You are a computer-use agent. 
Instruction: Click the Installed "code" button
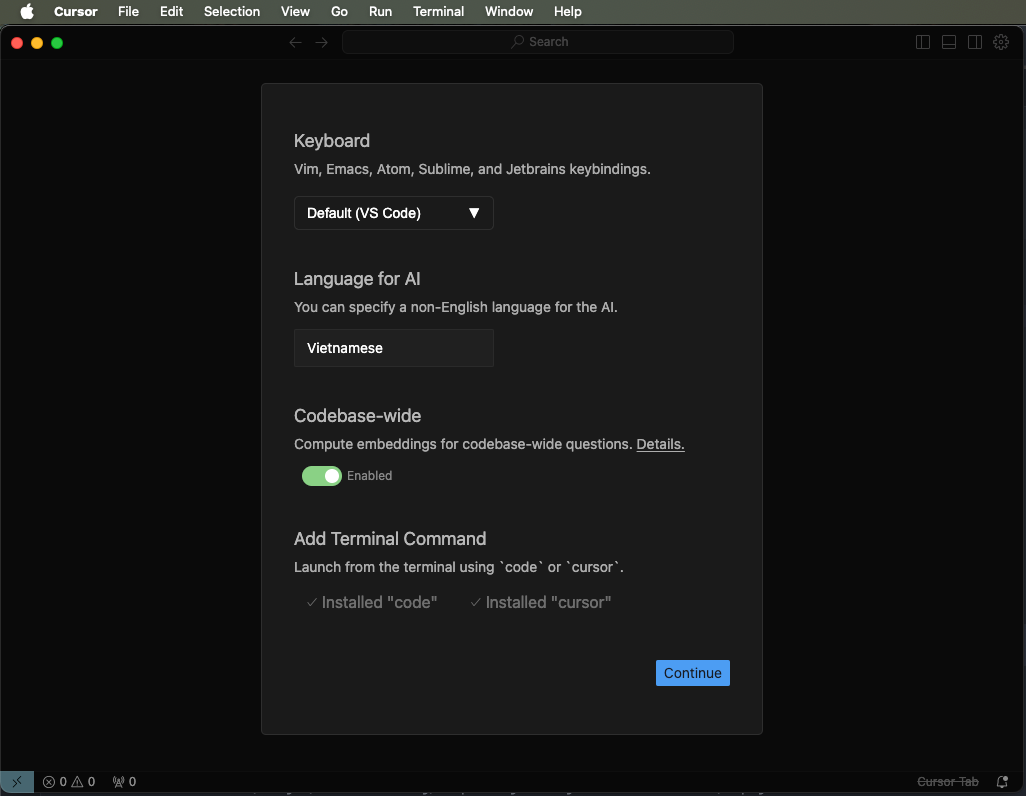tap(372, 602)
